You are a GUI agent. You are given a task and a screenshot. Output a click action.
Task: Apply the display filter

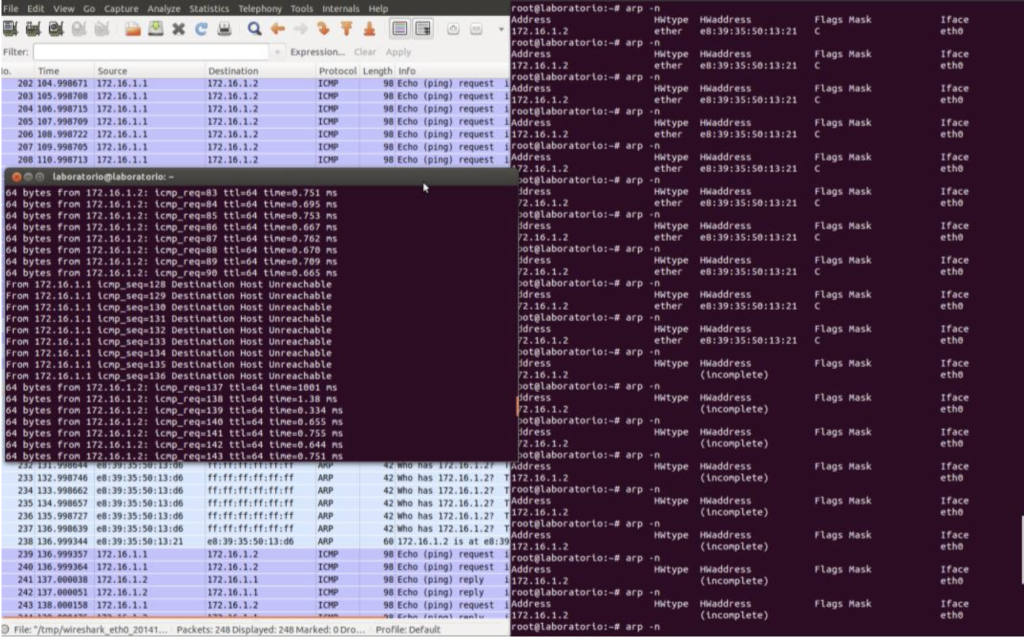(398, 52)
